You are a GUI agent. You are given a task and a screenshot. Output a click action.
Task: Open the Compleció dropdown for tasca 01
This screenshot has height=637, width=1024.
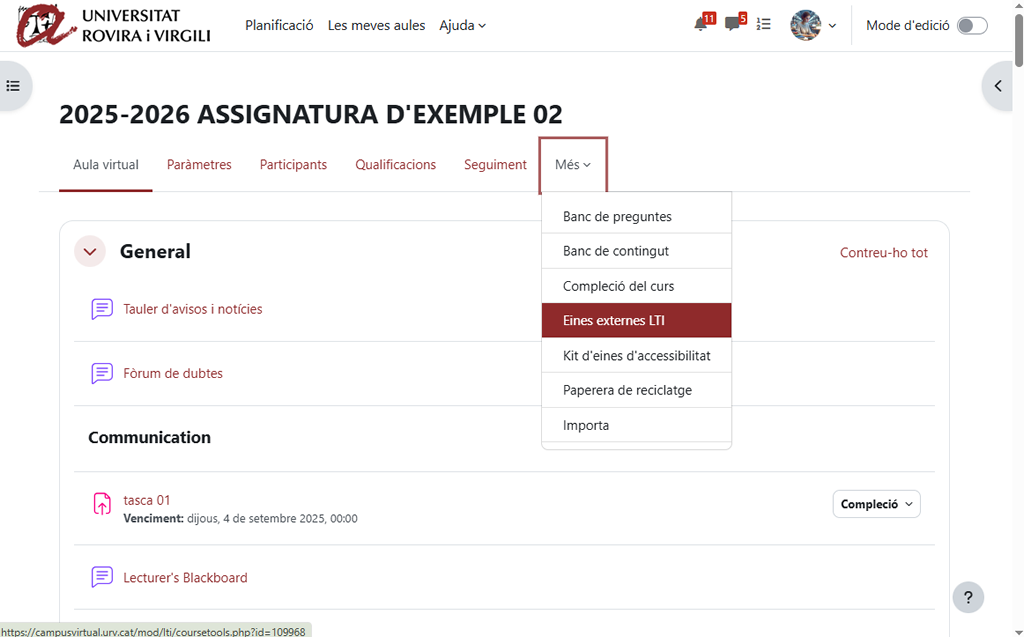876,504
